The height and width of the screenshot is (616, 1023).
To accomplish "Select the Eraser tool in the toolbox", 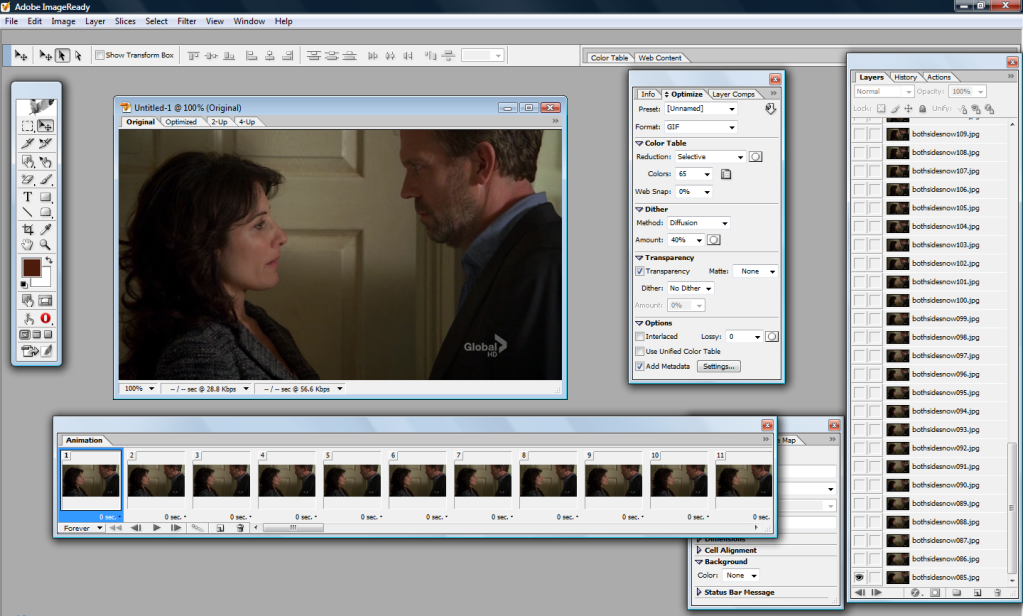I will pyautogui.click(x=27, y=179).
